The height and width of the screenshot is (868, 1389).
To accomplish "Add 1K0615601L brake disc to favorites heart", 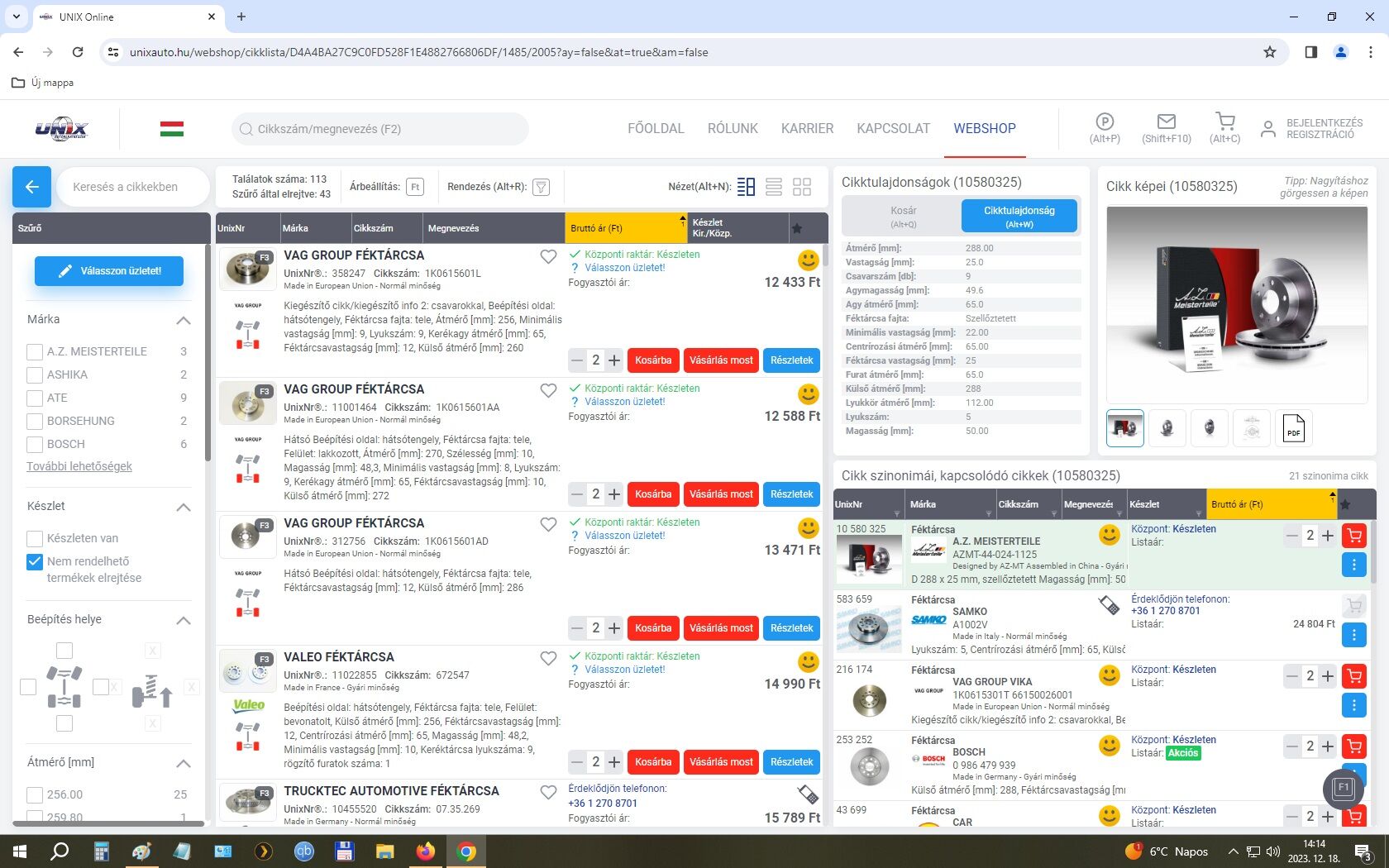I will tap(548, 257).
